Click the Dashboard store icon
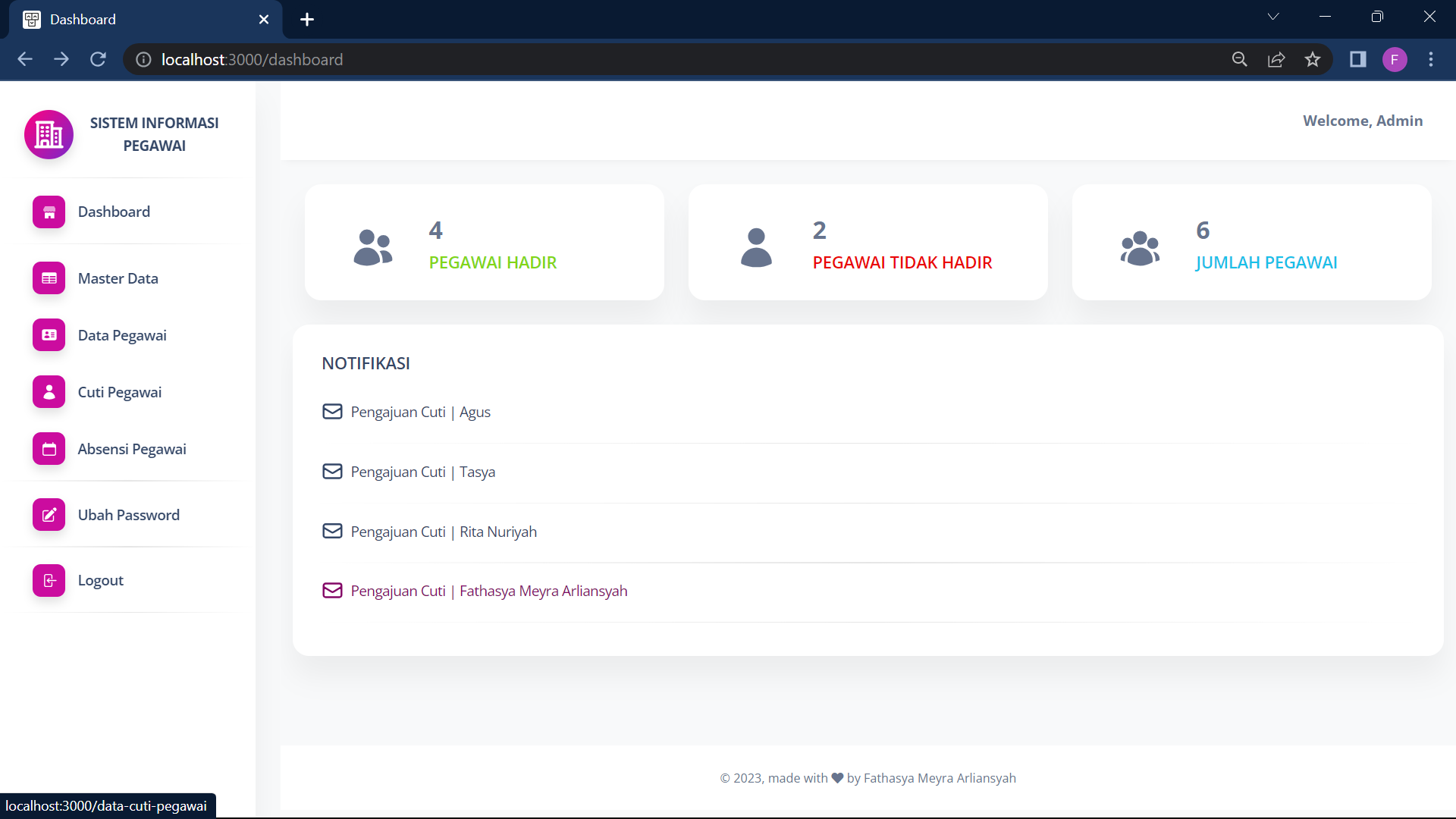This screenshot has width=1456, height=819. (x=49, y=212)
